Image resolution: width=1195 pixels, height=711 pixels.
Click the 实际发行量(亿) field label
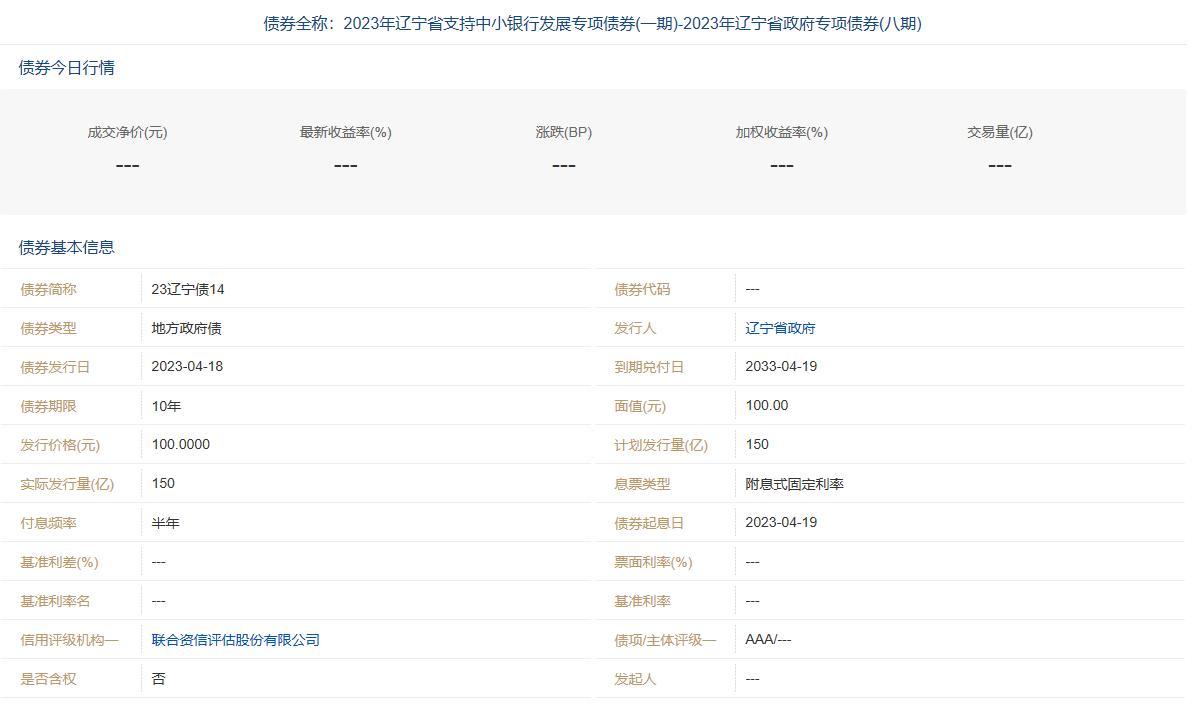67,484
